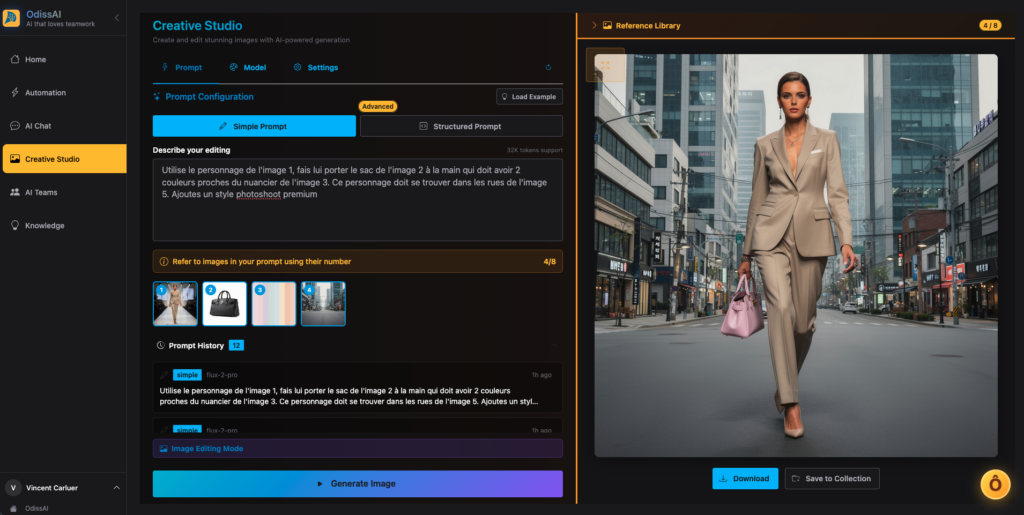Collapse the left sidebar with the chevron
1024x515 pixels.
pyautogui.click(x=116, y=18)
